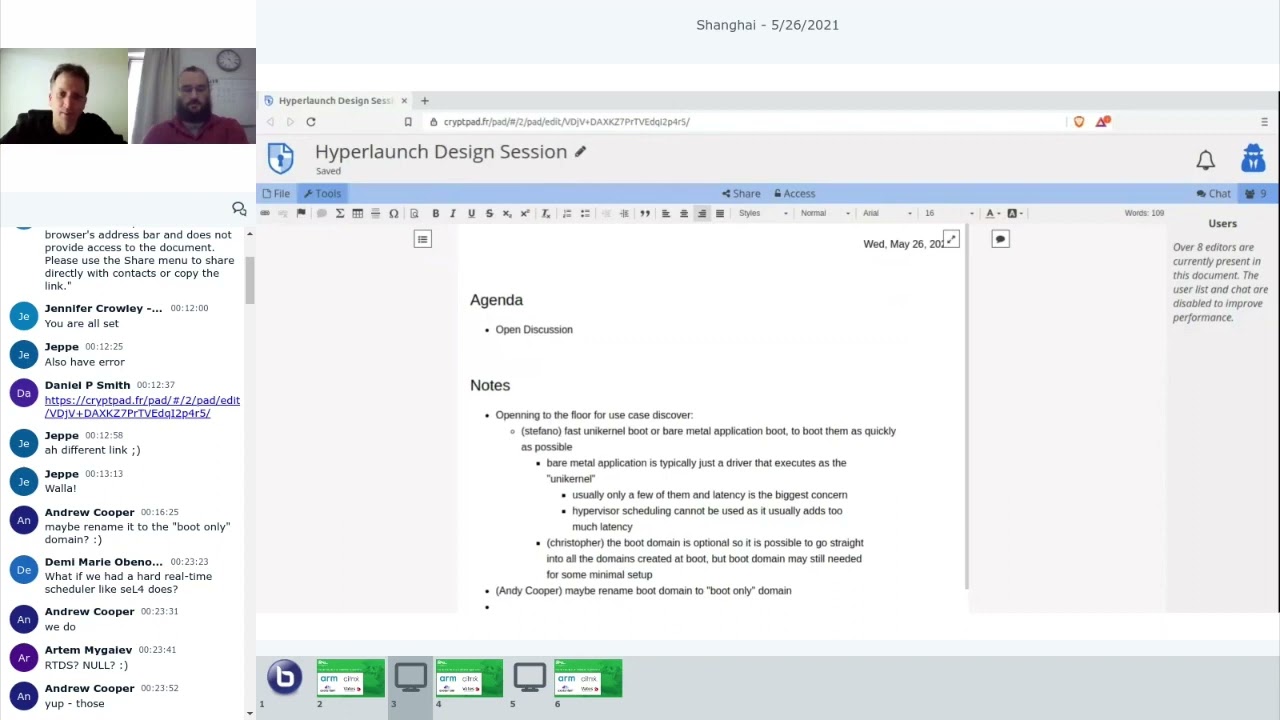Open the font size 16 dropdown

tap(949, 213)
